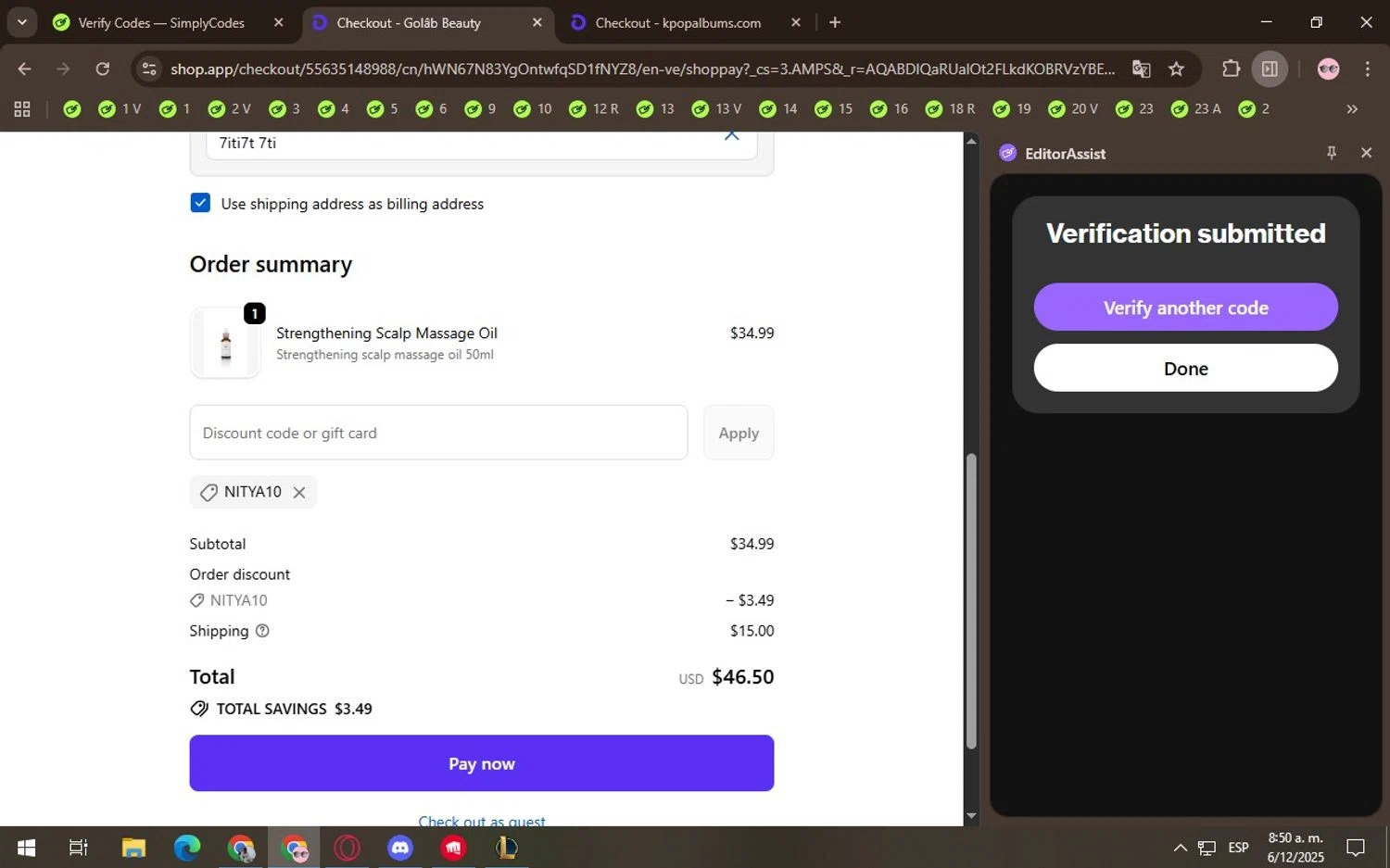
Task: Open the bookmarks bar apps grid icon
Action: tap(22, 109)
